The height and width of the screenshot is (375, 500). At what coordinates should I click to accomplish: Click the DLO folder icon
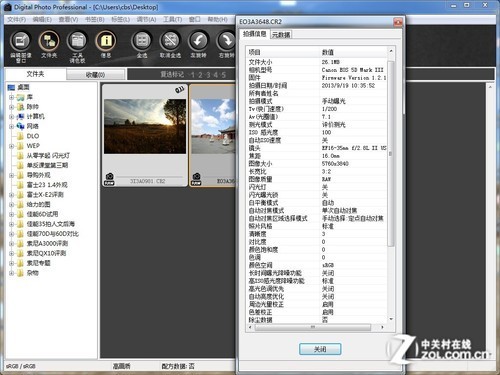point(21,136)
